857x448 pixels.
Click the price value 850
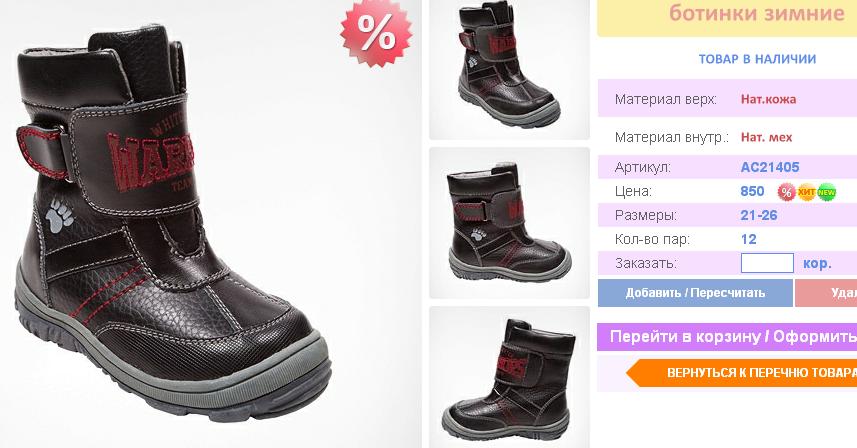pyautogui.click(x=752, y=191)
